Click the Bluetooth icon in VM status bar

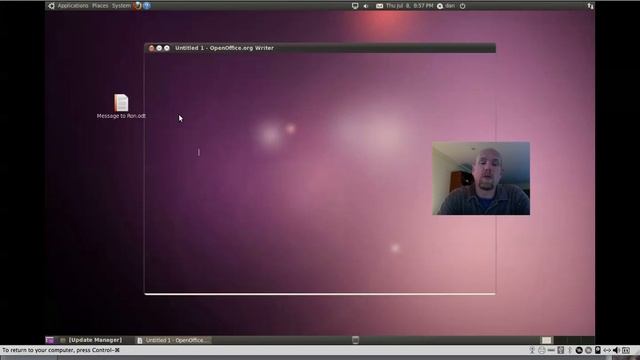coord(569,350)
